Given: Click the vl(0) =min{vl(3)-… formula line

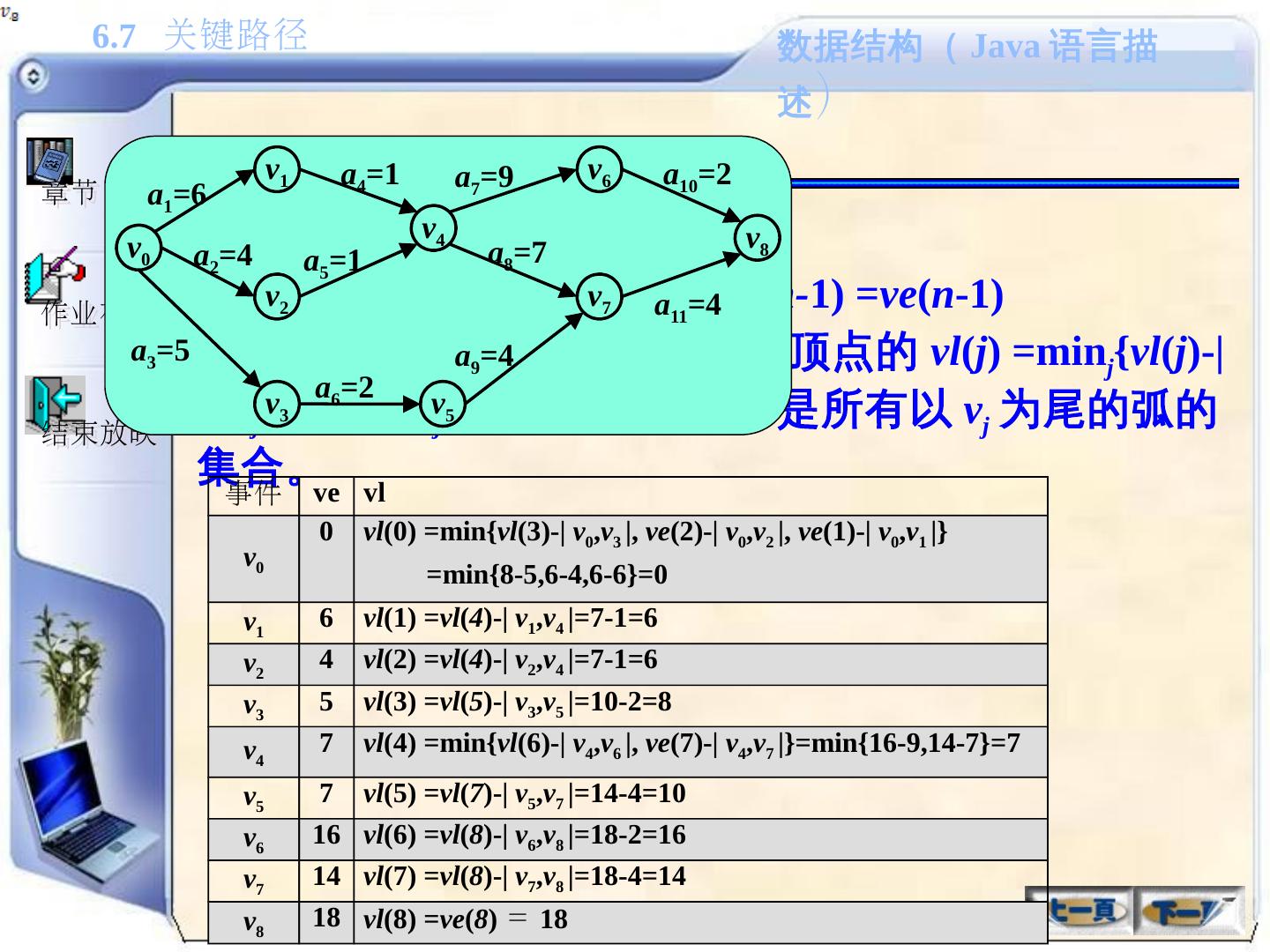Looking at the screenshot, I should click(655, 534).
